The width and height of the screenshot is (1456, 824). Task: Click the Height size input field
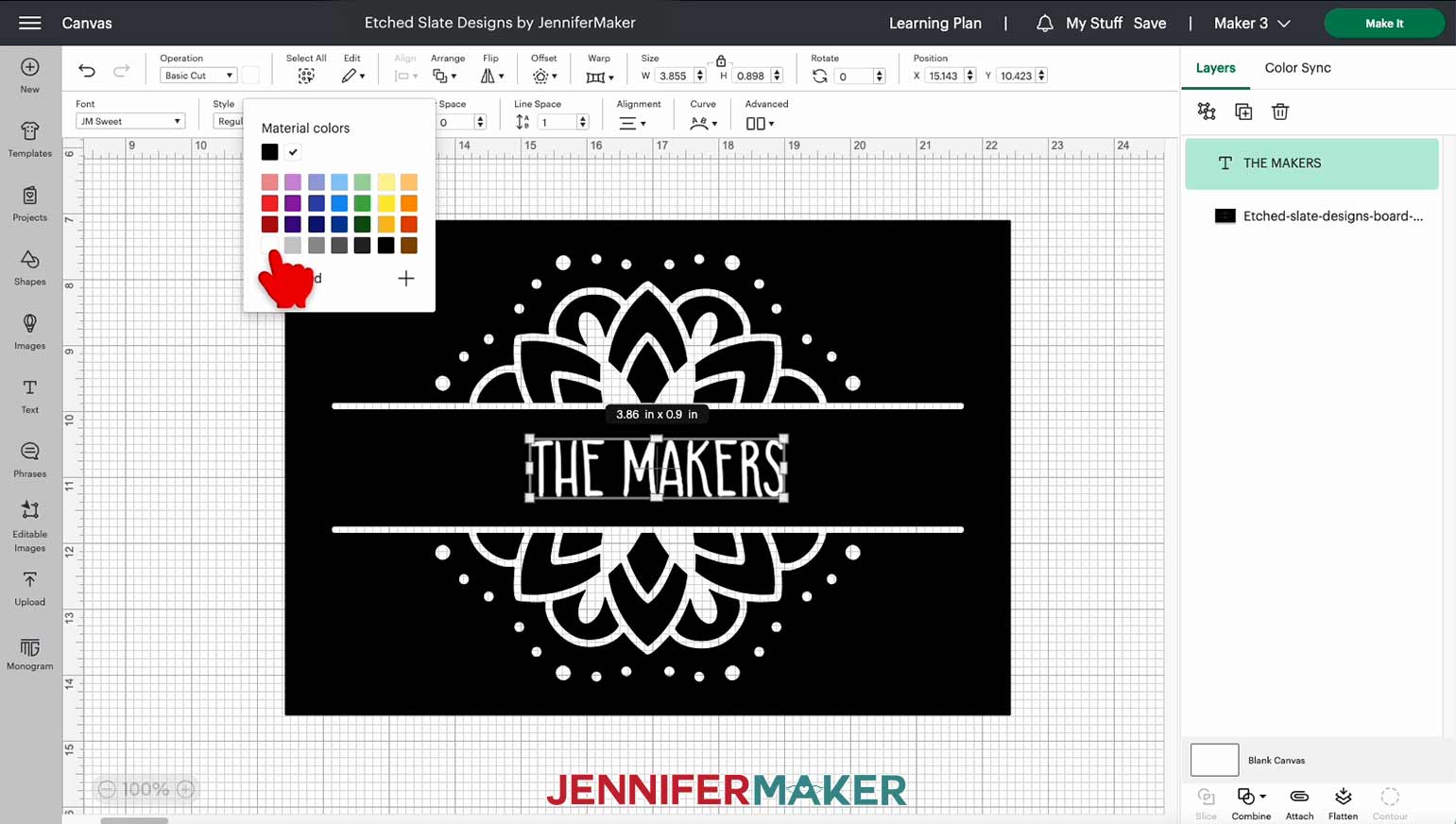pyautogui.click(x=752, y=76)
